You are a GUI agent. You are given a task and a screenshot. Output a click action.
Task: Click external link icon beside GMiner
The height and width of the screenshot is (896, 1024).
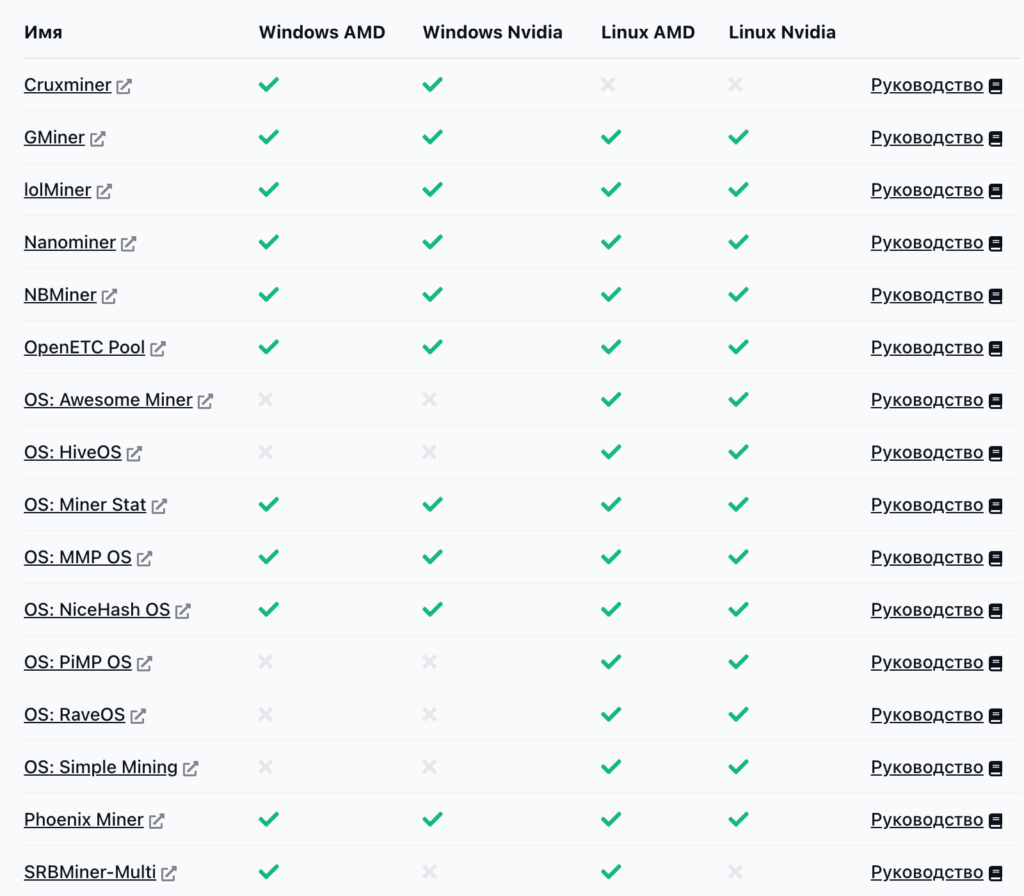click(x=98, y=139)
